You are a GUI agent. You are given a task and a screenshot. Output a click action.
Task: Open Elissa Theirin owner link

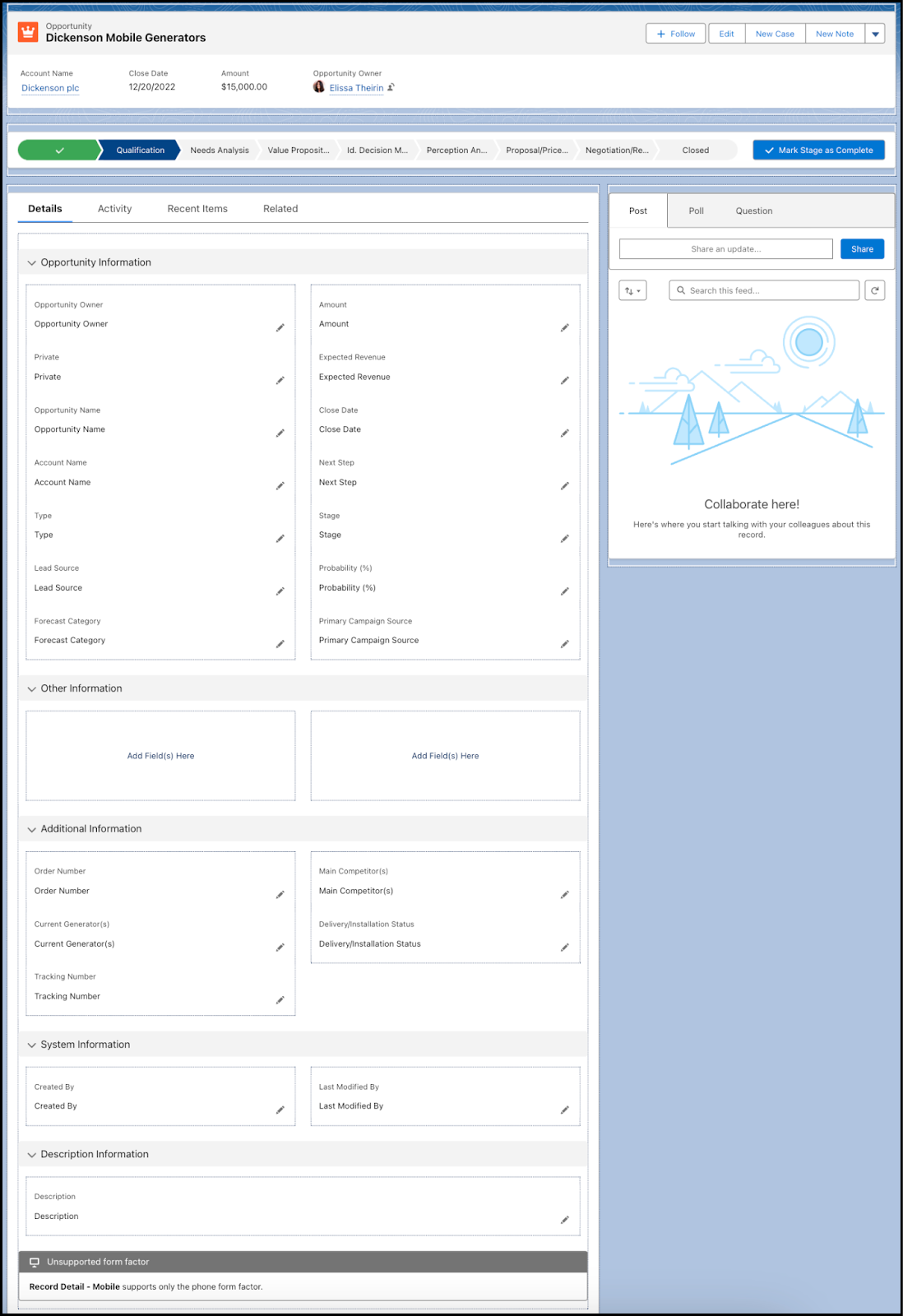point(356,88)
